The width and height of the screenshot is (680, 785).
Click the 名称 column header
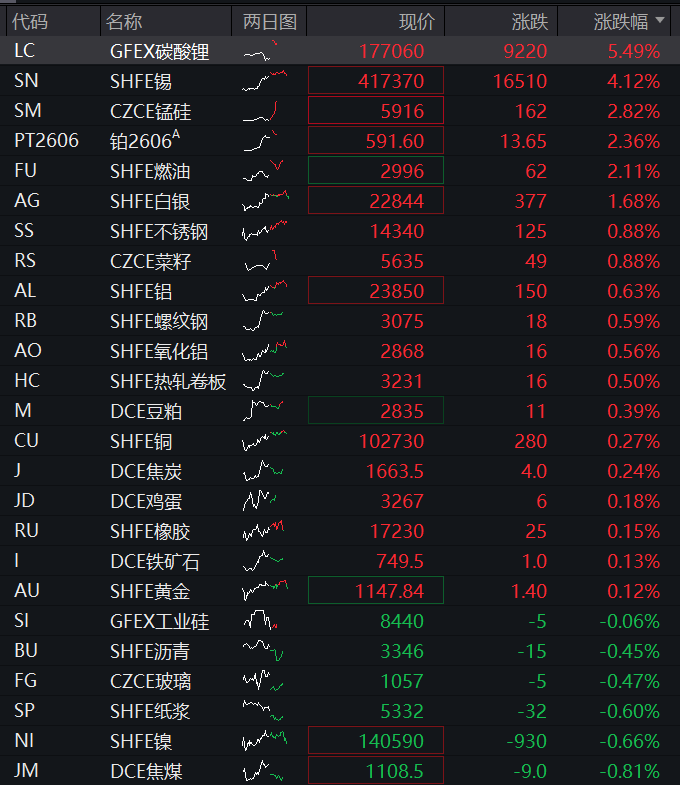pos(125,21)
